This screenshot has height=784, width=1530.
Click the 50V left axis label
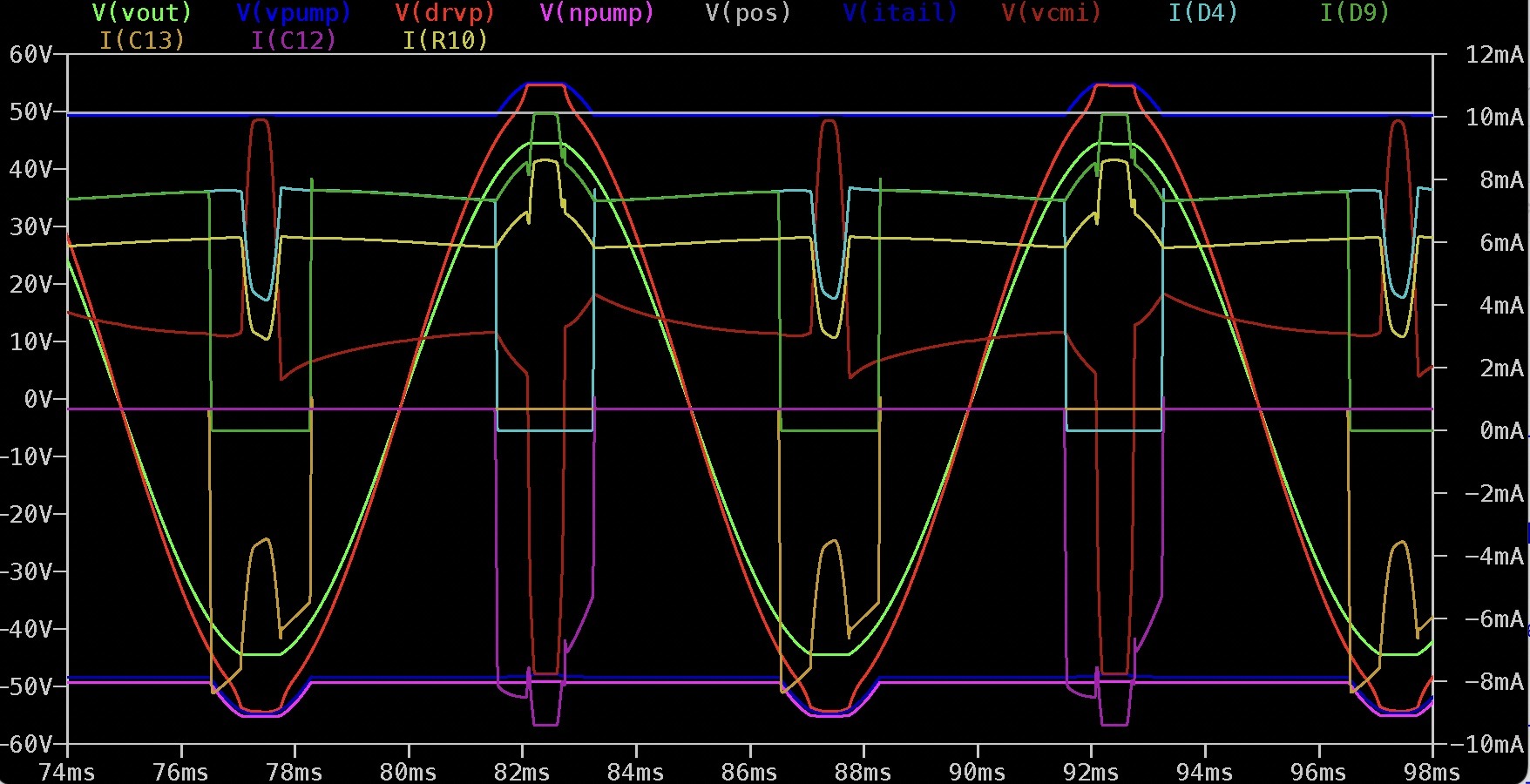pos(30,112)
